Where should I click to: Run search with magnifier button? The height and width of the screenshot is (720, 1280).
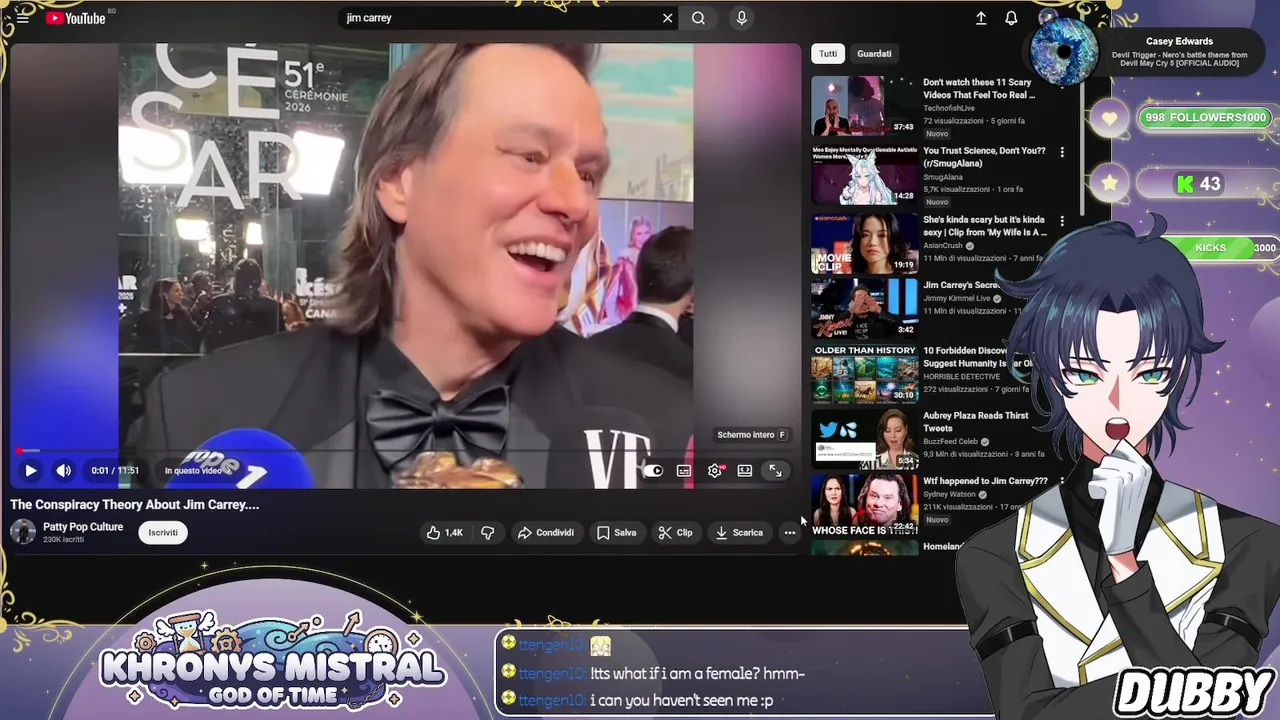(x=698, y=18)
